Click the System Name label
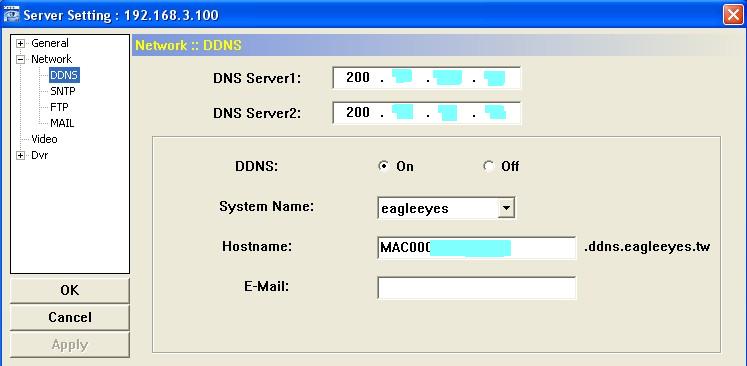Screen dimensions: 747x366 [x=266, y=207]
